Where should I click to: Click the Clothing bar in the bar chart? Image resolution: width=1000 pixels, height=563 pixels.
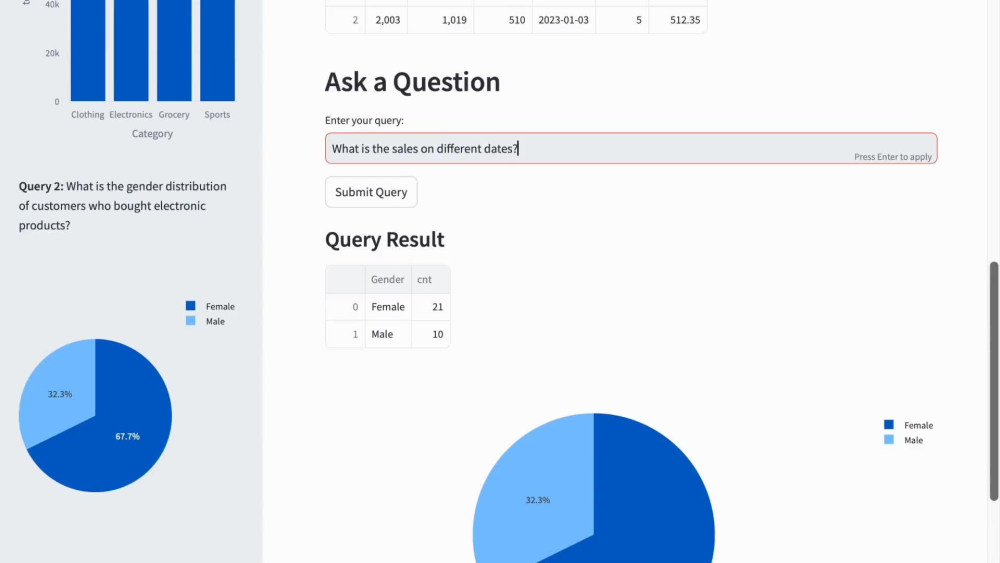pyautogui.click(x=88, y=50)
